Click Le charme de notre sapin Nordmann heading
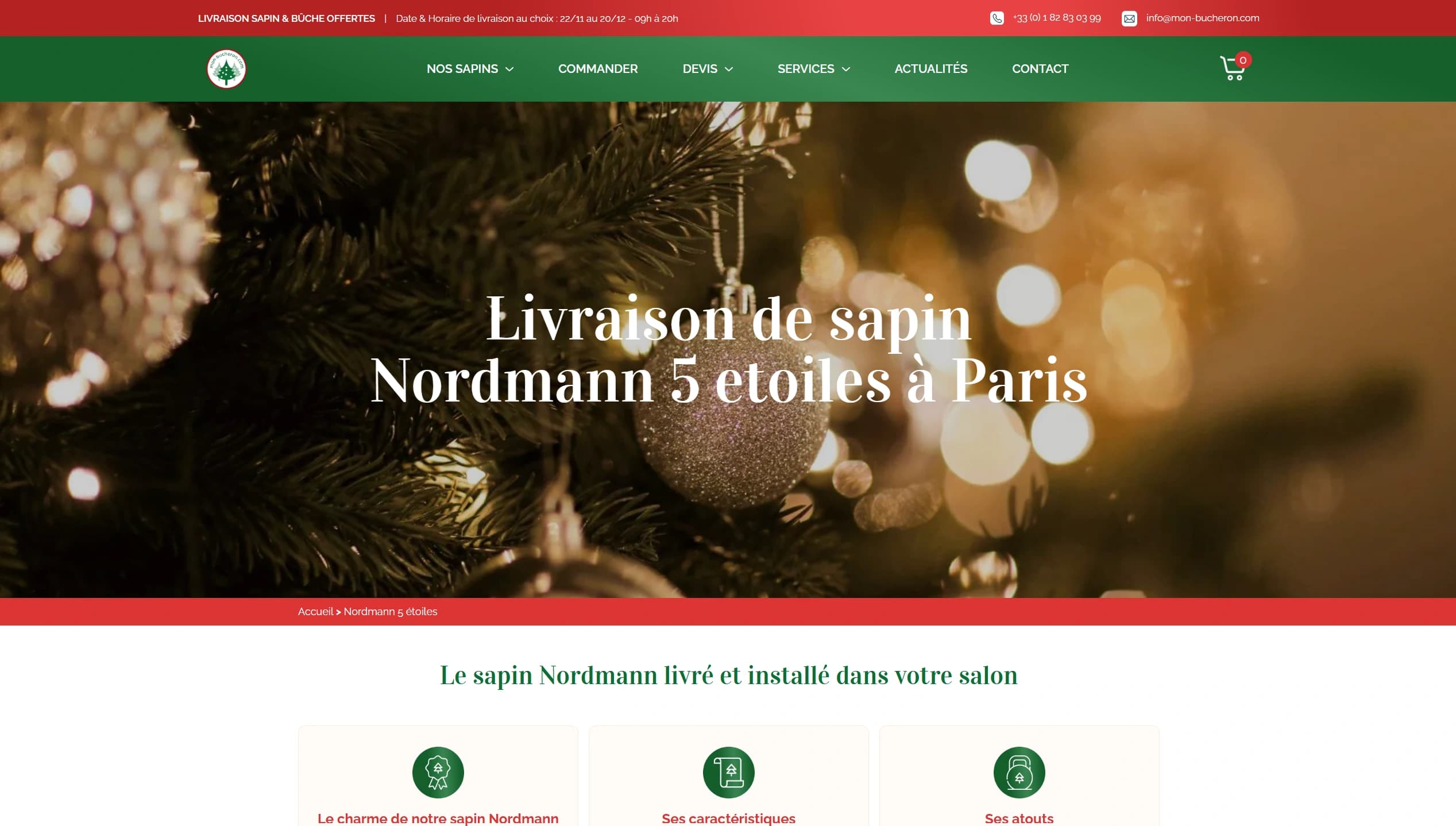Image resolution: width=1456 pixels, height=826 pixels. 438,819
